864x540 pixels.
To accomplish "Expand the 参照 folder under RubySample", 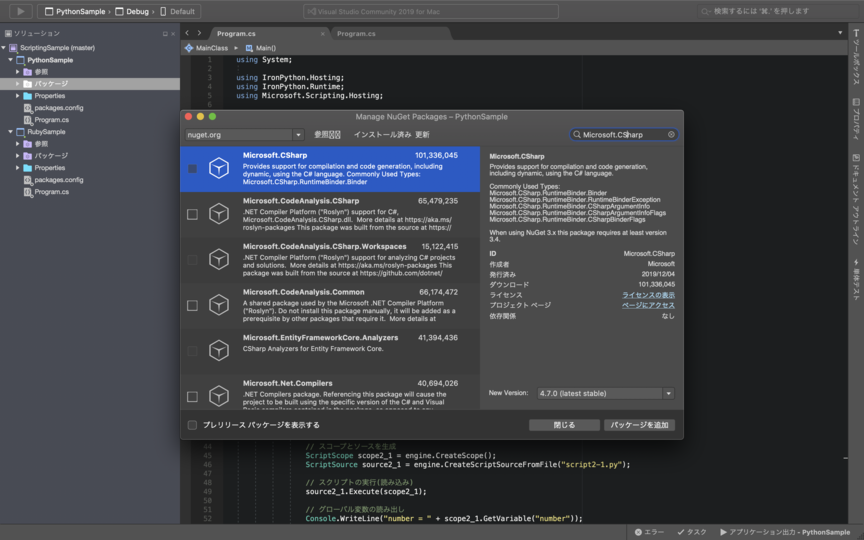I will click(x=18, y=144).
